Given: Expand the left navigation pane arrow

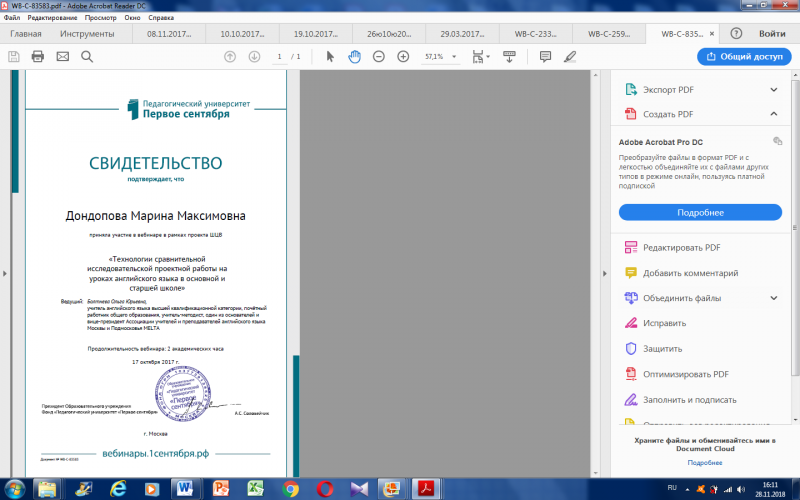Looking at the screenshot, I should [5, 273].
